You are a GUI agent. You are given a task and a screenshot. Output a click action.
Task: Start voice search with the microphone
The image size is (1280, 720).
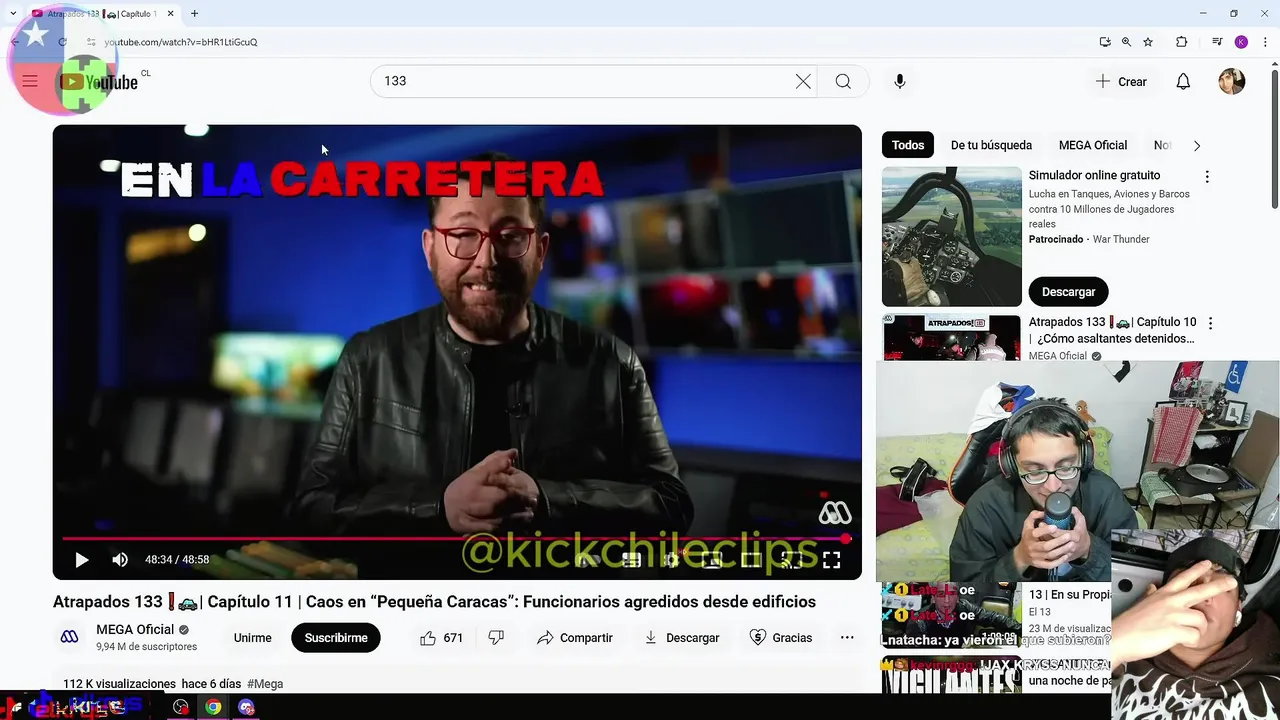[x=900, y=82]
